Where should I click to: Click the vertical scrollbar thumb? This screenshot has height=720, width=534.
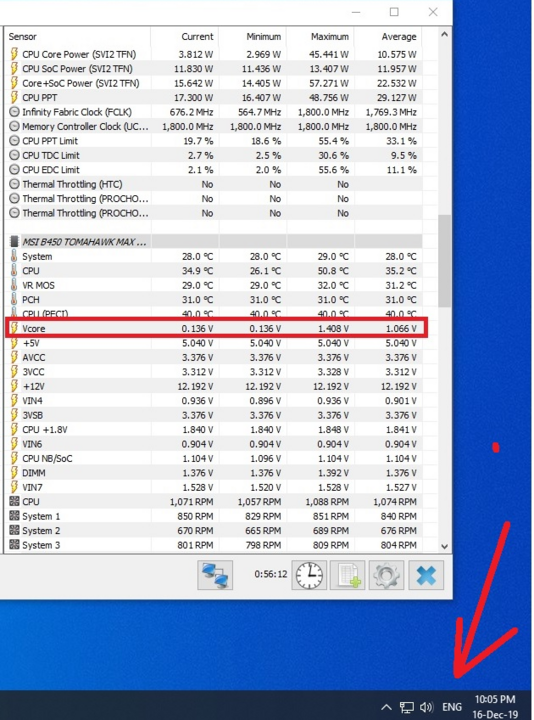pyautogui.click(x=444, y=261)
